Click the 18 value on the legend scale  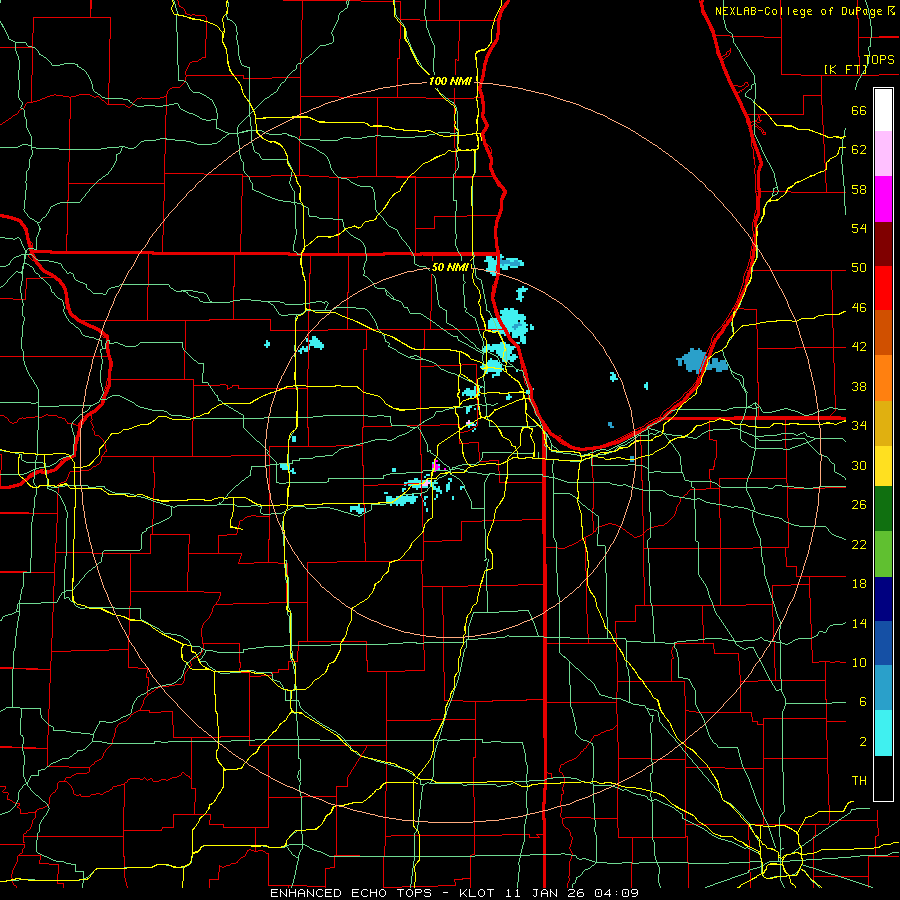click(x=859, y=584)
